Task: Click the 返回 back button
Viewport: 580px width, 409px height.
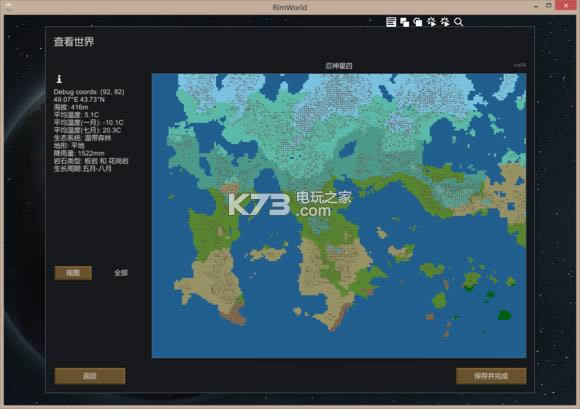Action: pyautogui.click(x=90, y=376)
